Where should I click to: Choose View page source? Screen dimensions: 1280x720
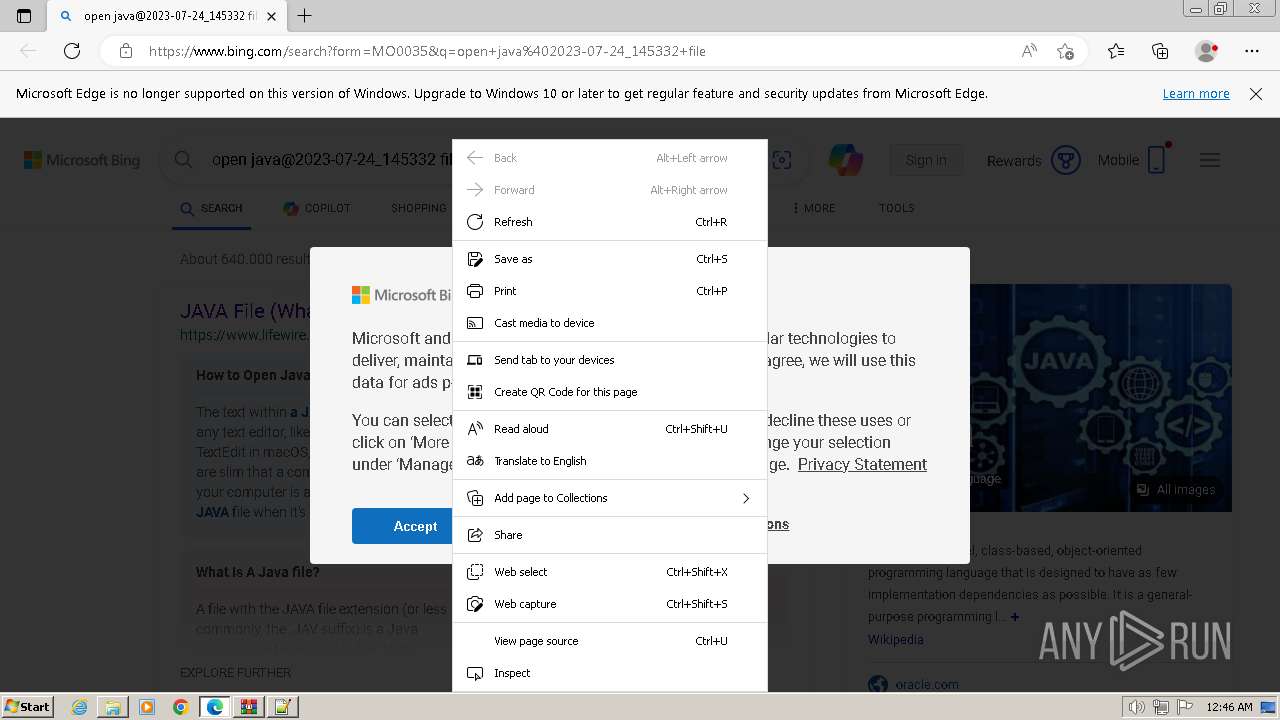point(610,641)
